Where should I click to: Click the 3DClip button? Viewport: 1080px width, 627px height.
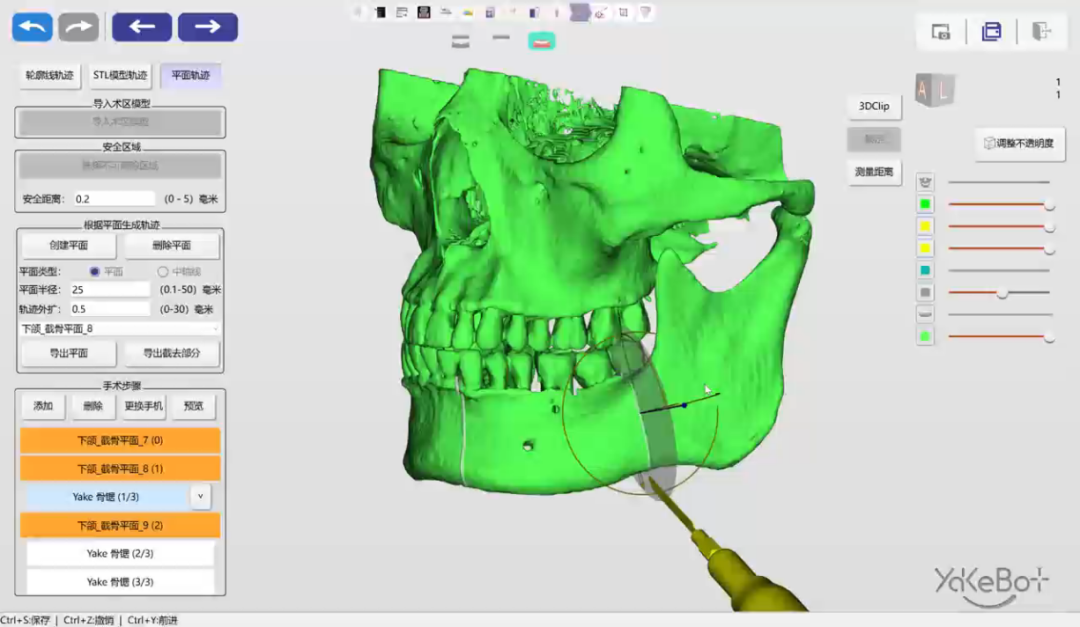[874, 106]
